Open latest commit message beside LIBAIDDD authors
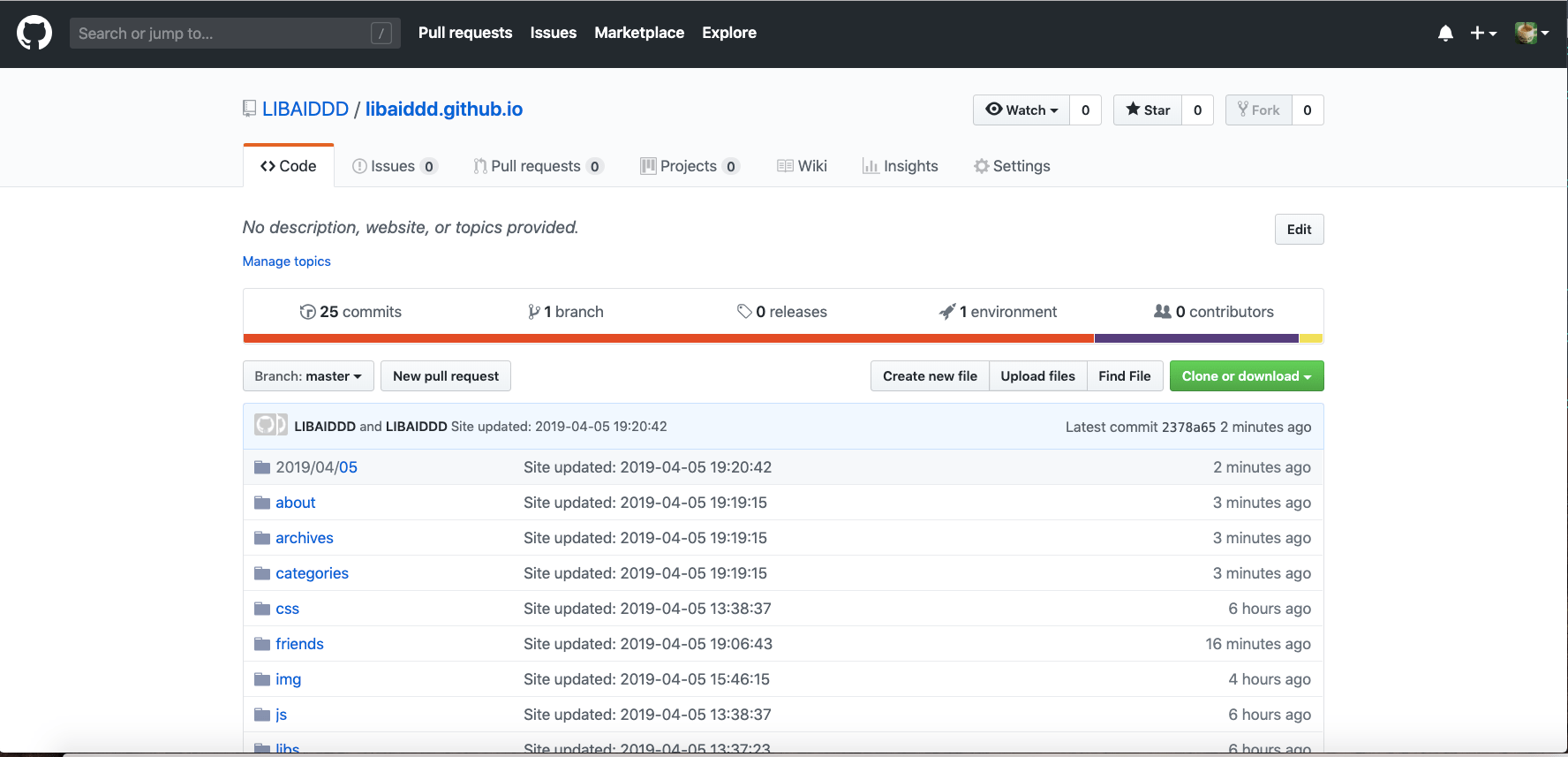This screenshot has height=757, width=1568. [x=559, y=427]
